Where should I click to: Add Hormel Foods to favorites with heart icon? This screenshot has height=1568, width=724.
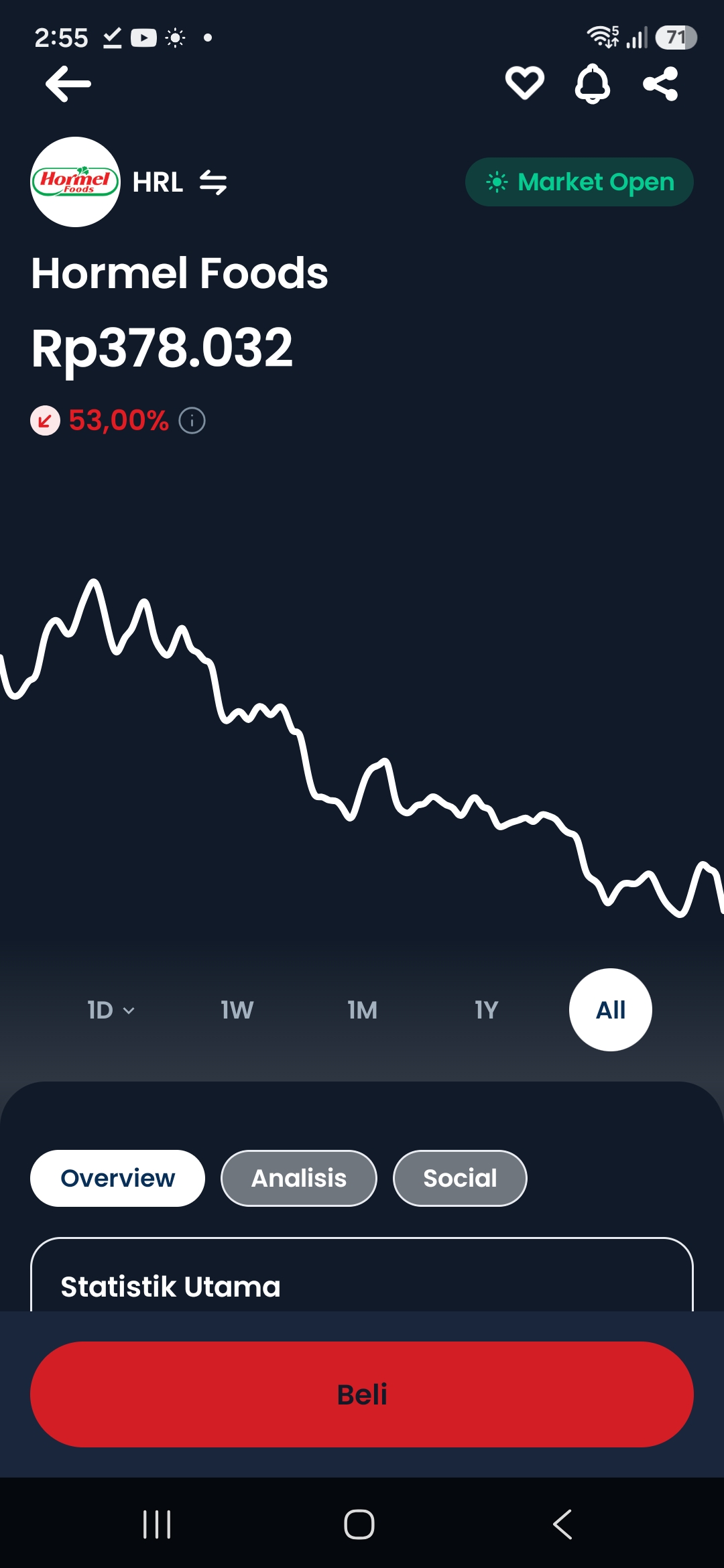point(524,83)
